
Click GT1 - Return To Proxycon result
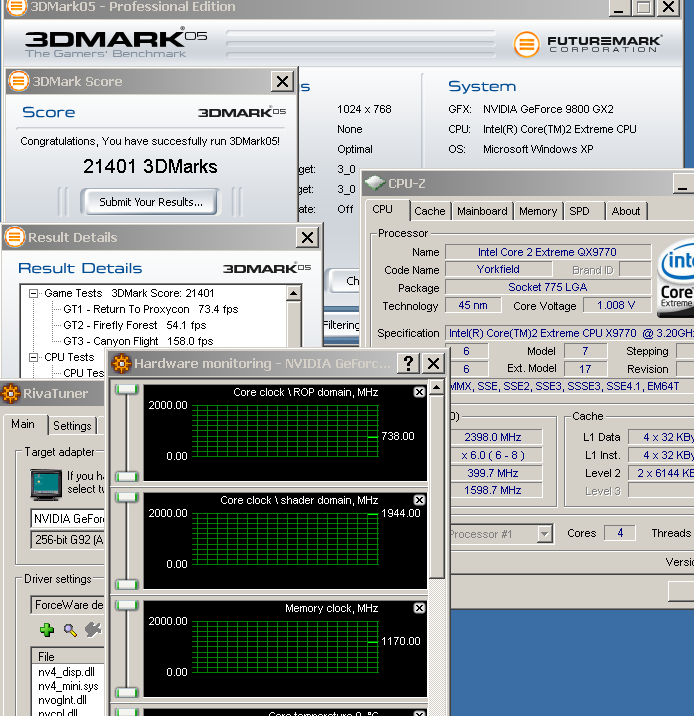point(151,309)
